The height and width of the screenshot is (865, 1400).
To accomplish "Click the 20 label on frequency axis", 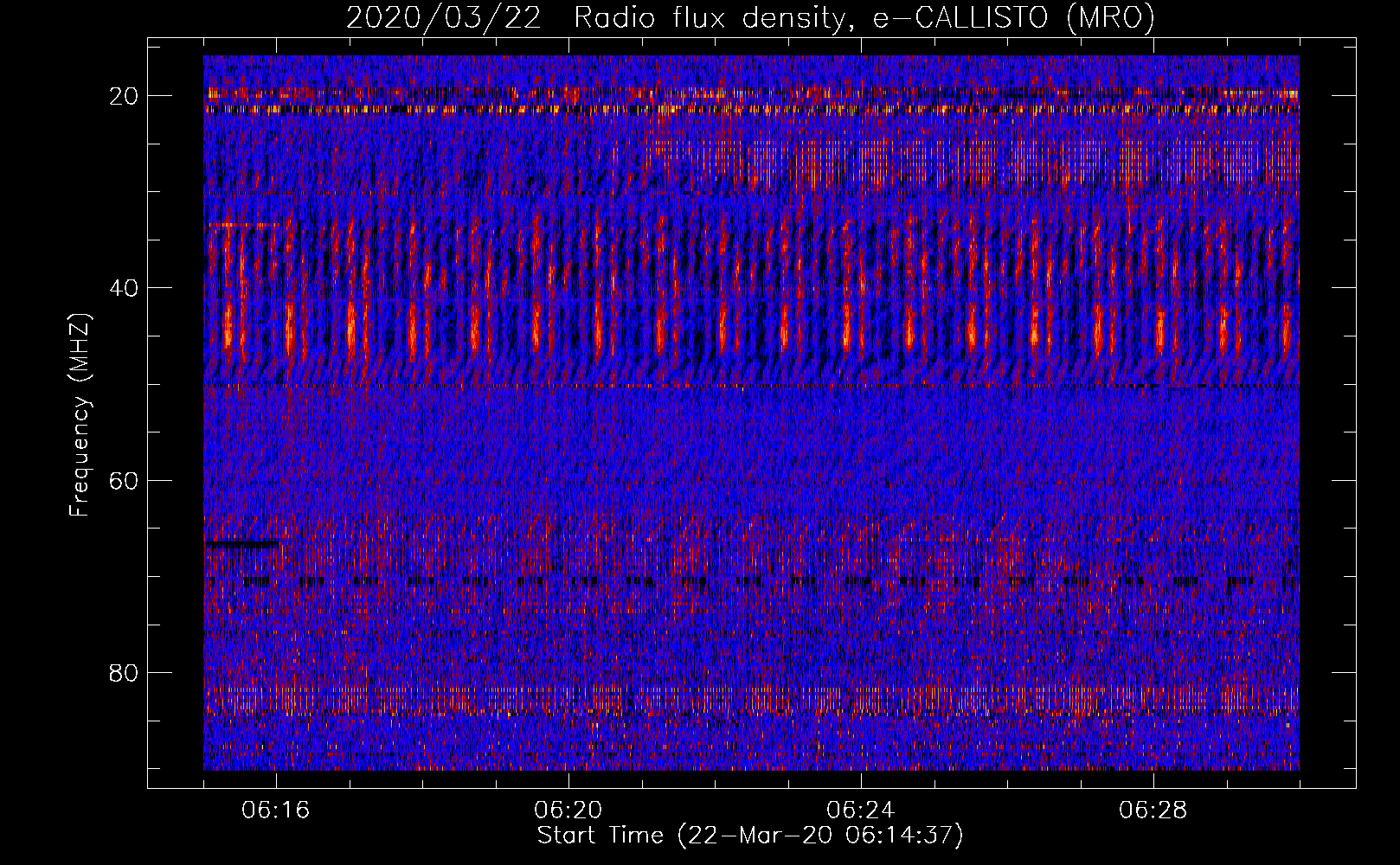I will pyautogui.click(x=125, y=96).
